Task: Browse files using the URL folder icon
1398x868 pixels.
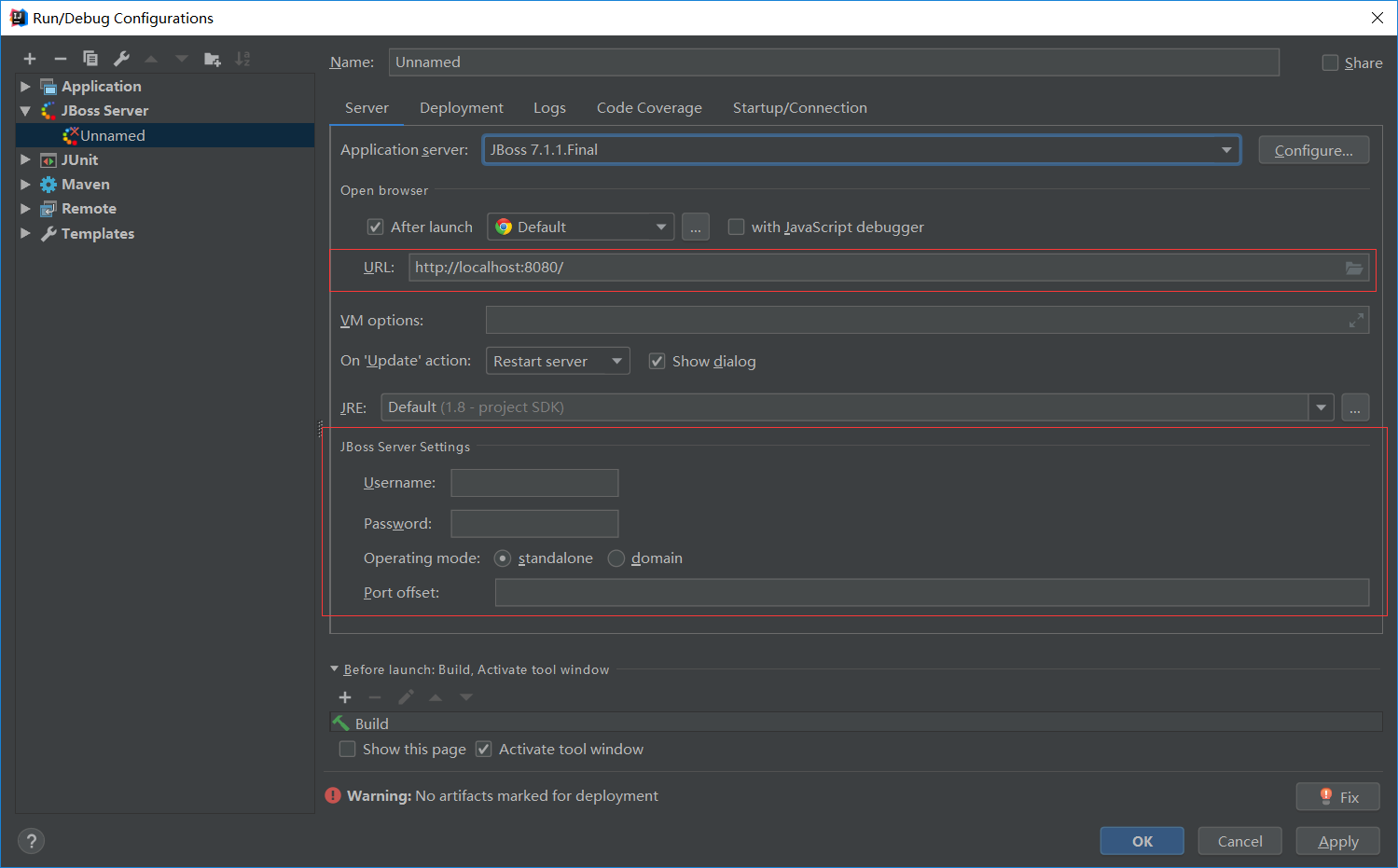Action: click(1354, 268)
